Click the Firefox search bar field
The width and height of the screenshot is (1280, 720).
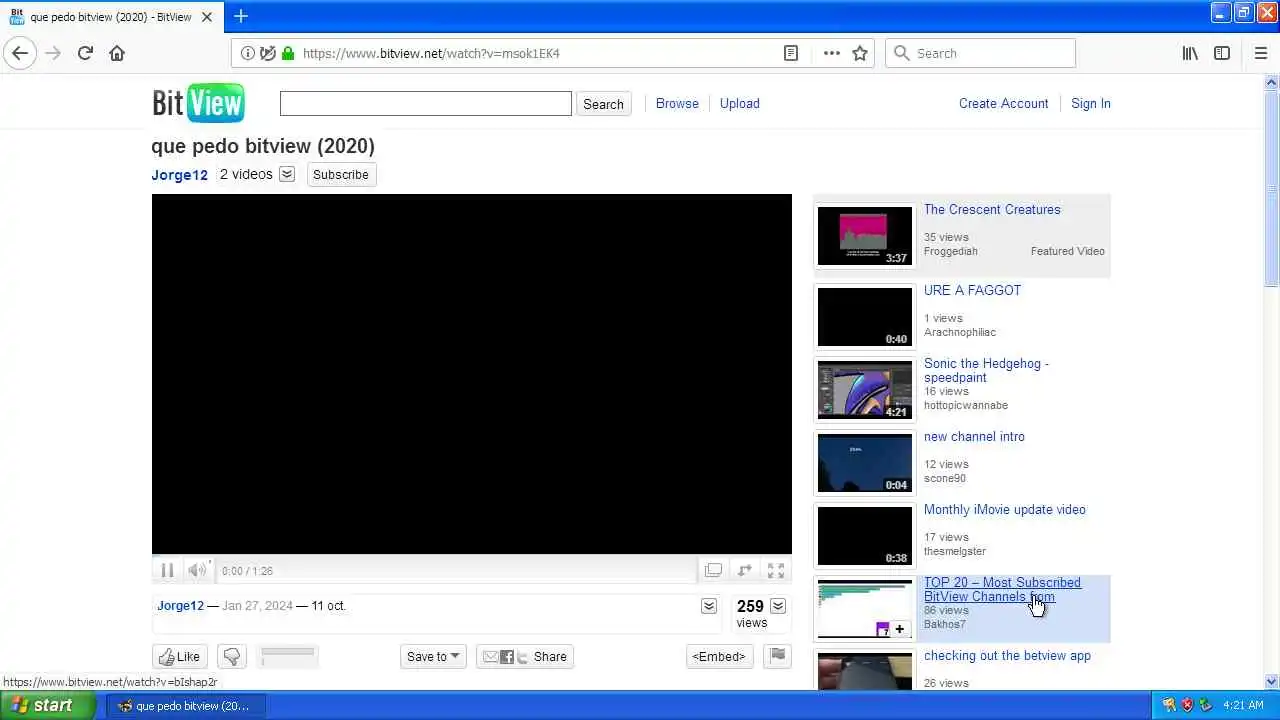pos(980,53)
